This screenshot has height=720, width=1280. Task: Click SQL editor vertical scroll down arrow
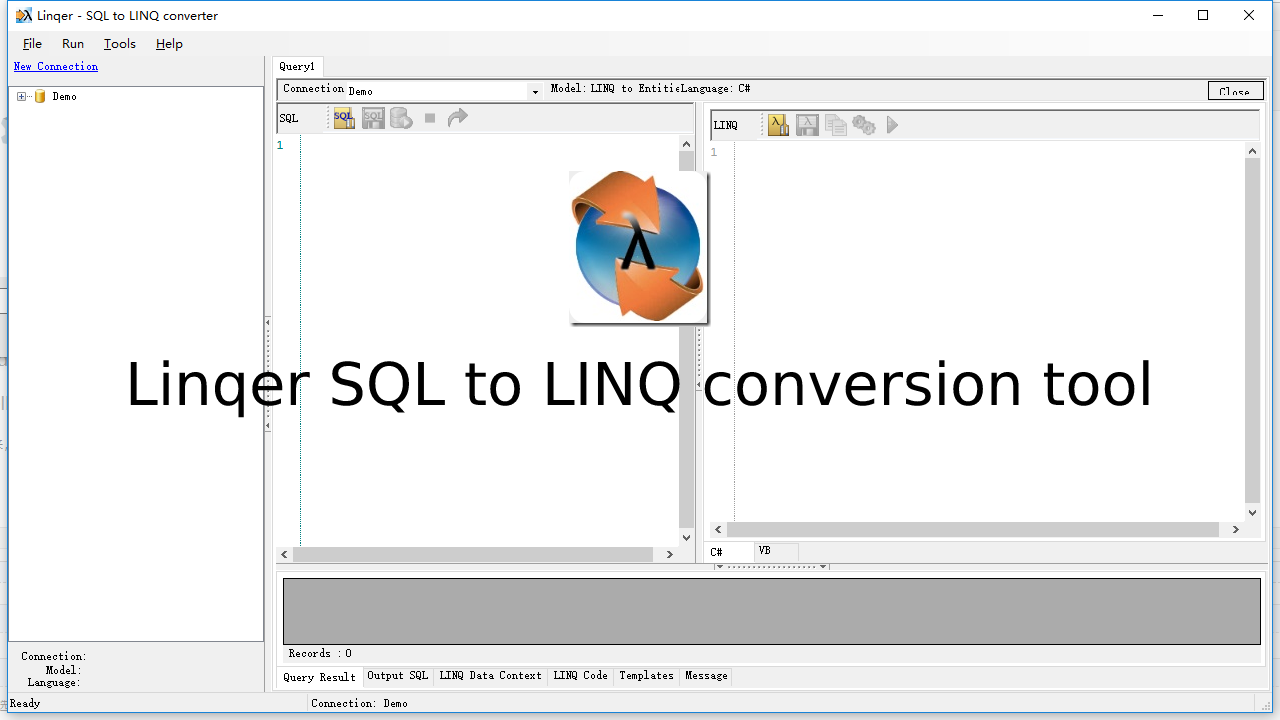coord(686,537)
